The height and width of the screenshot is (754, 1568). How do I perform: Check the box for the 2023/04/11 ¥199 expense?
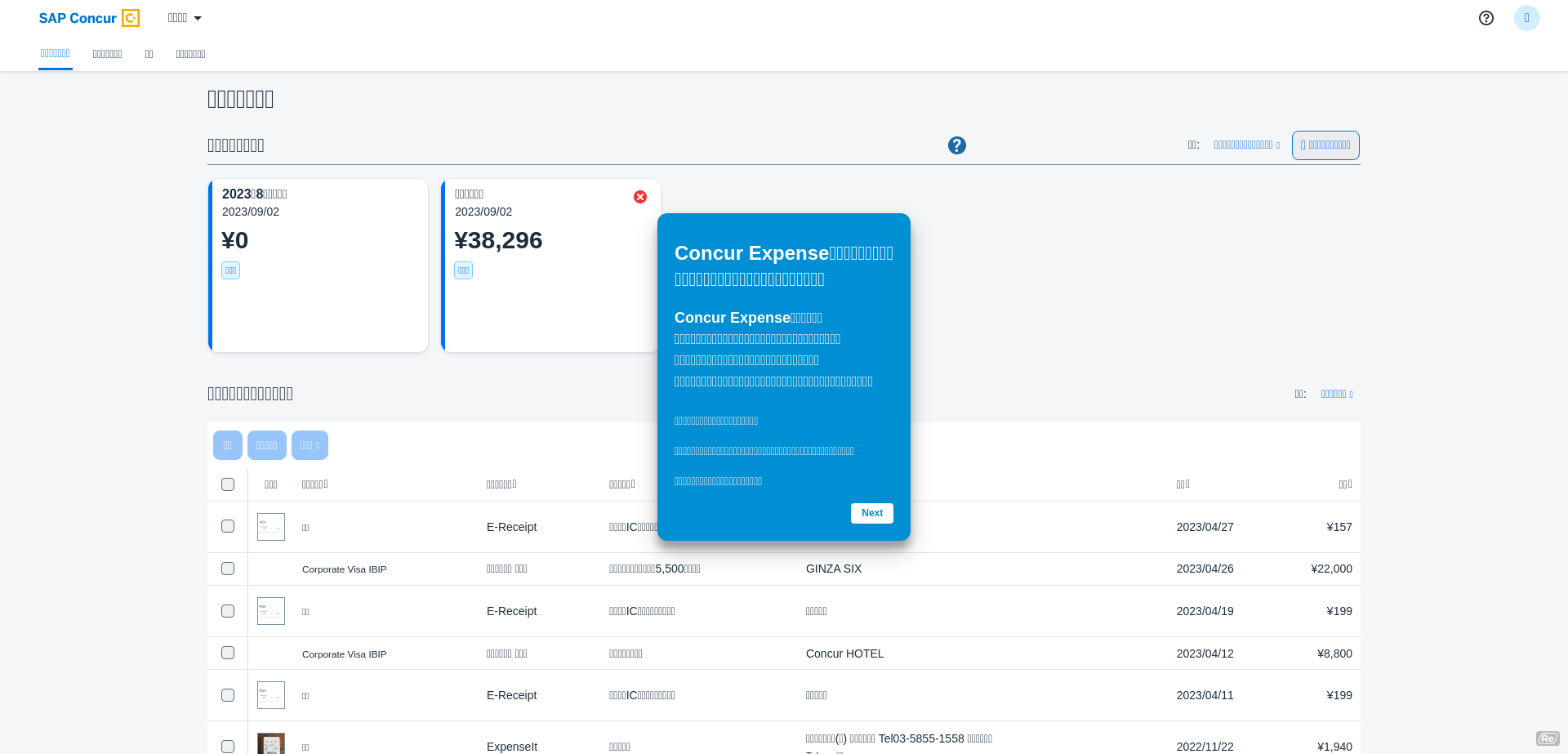(228, 695)
